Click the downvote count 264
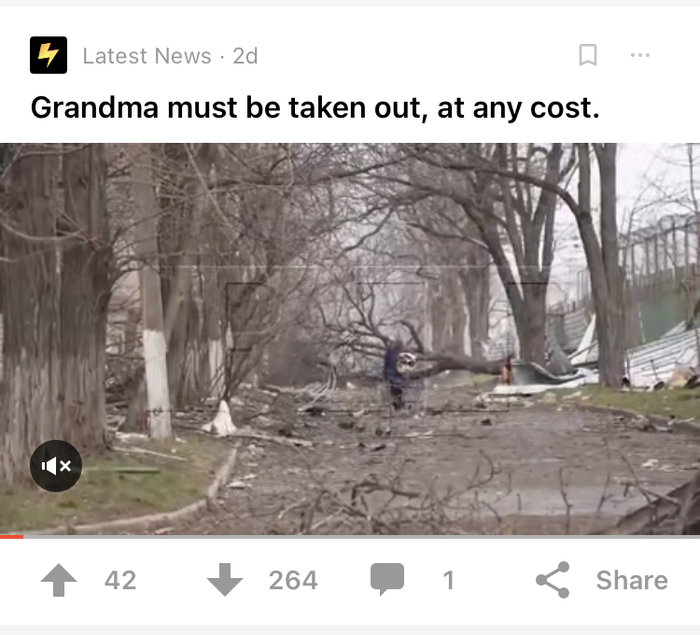The height and width of the screenshot is (635, 700). point(293,580)
